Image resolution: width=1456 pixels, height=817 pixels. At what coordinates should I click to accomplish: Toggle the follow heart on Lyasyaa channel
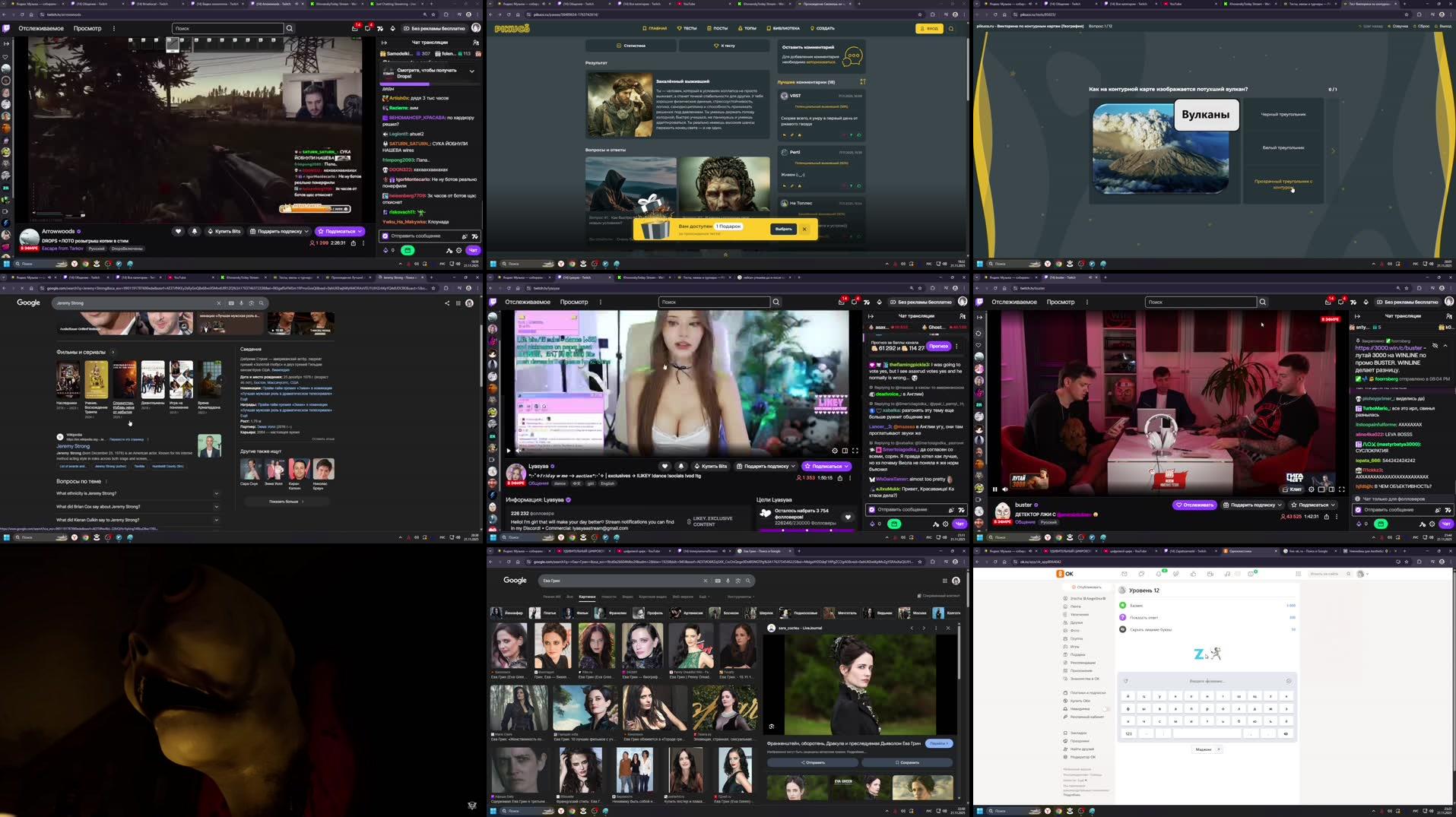tap(665, 466)
